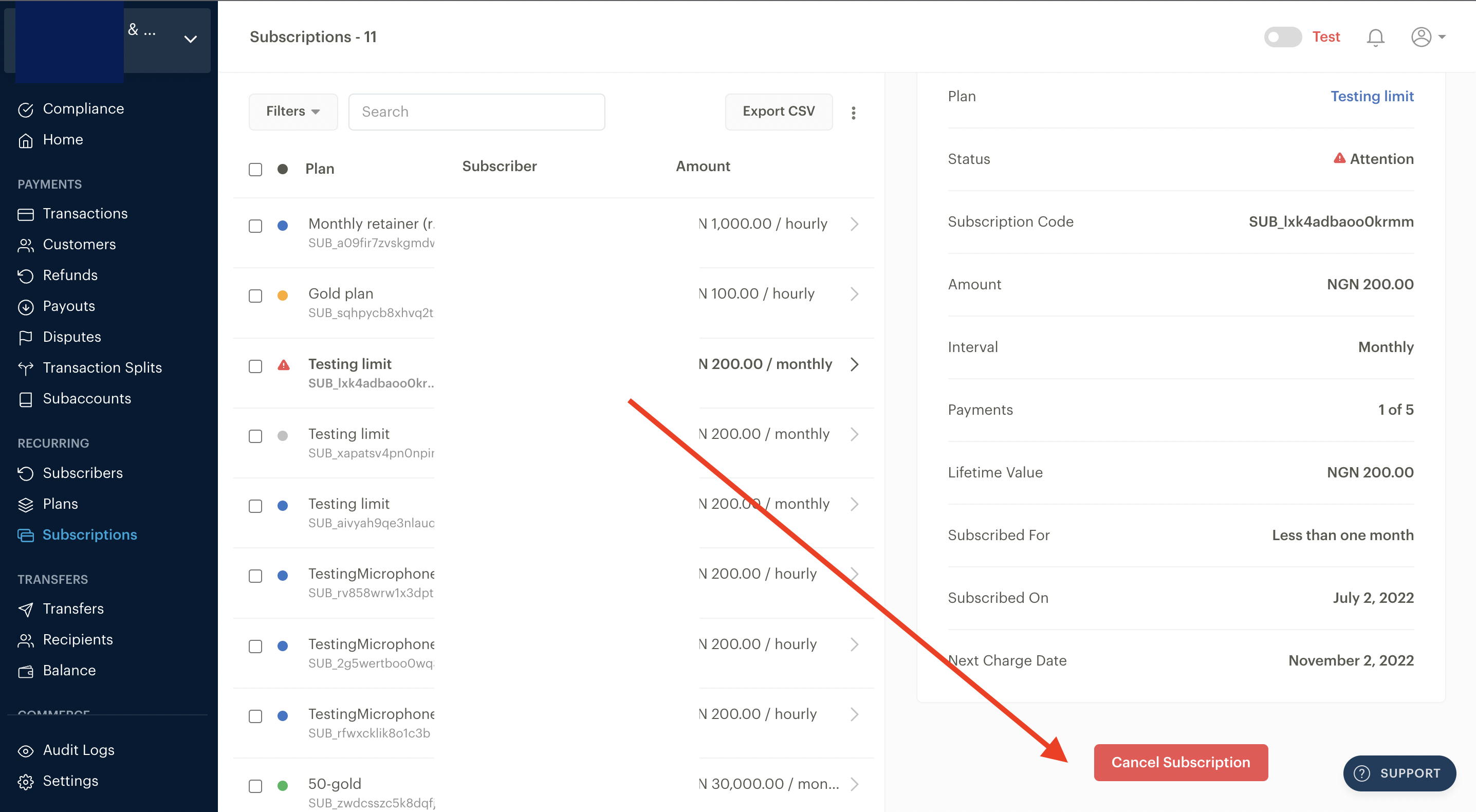This screenshot has height=812, width=1476.
Task: Open the Settings link in sidebar
Action: pyautogui.click(x=70, y=782)
